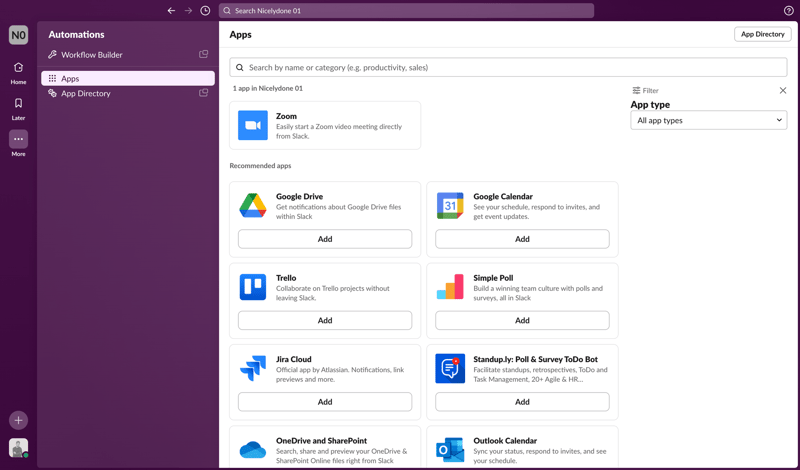The height and width of the screenshot is (470, 800).
Task: Click Standup.ly: Poll & Survey ToDo Bot title
Action: tap(536, 359)
